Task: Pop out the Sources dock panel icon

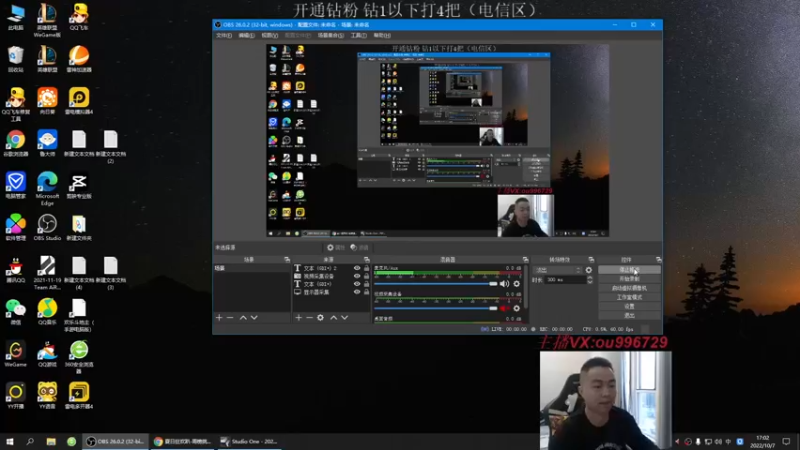Action: tap(366, 260)
